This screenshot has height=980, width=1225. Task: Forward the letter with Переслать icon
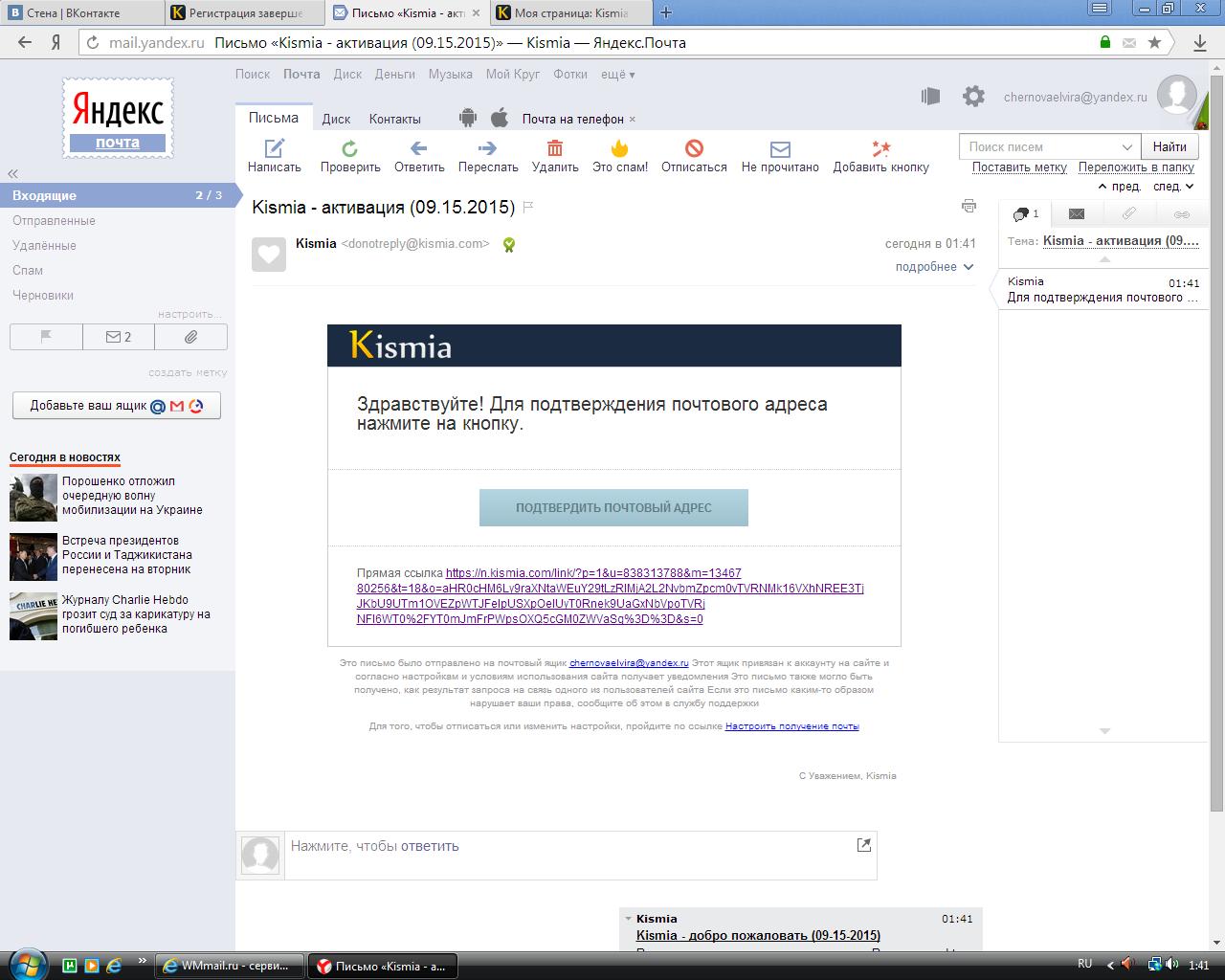488,148
